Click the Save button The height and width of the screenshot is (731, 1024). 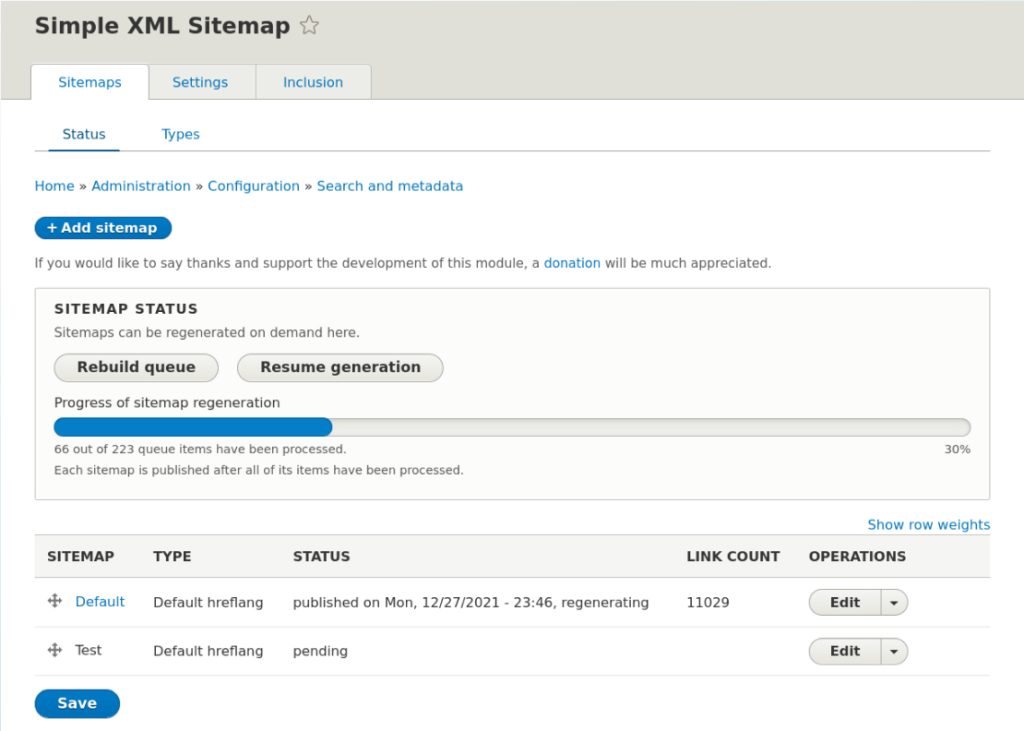(77, 703)
